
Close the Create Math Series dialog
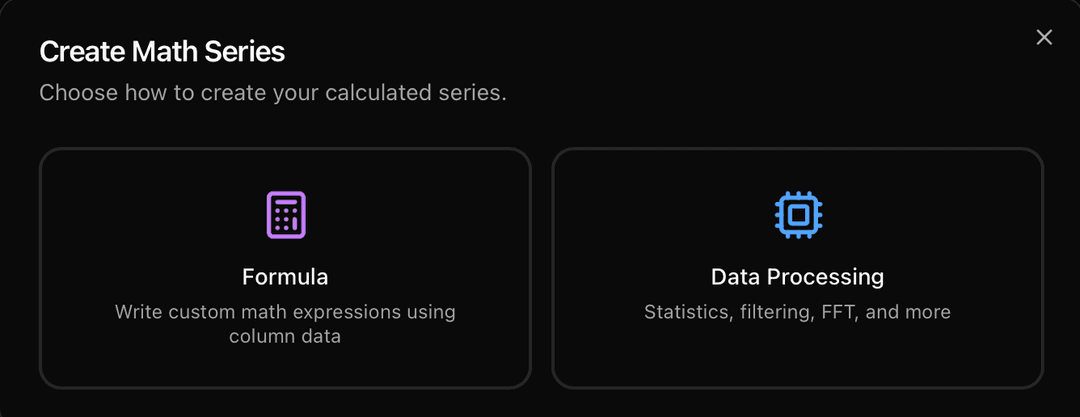coord(1044,37)
